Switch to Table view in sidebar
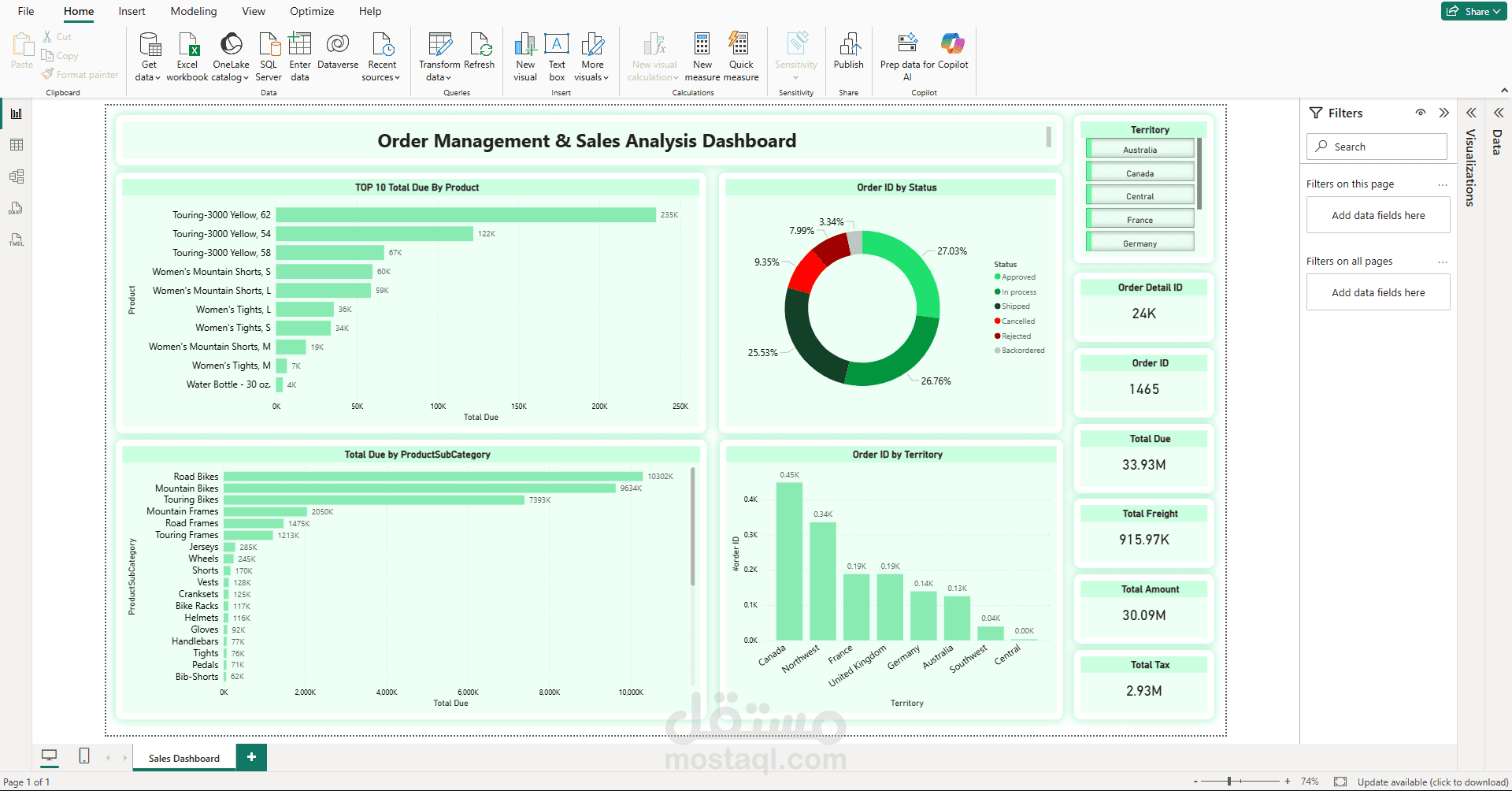The height and width of the screenshot is (791, 1512). coord(16,145)
